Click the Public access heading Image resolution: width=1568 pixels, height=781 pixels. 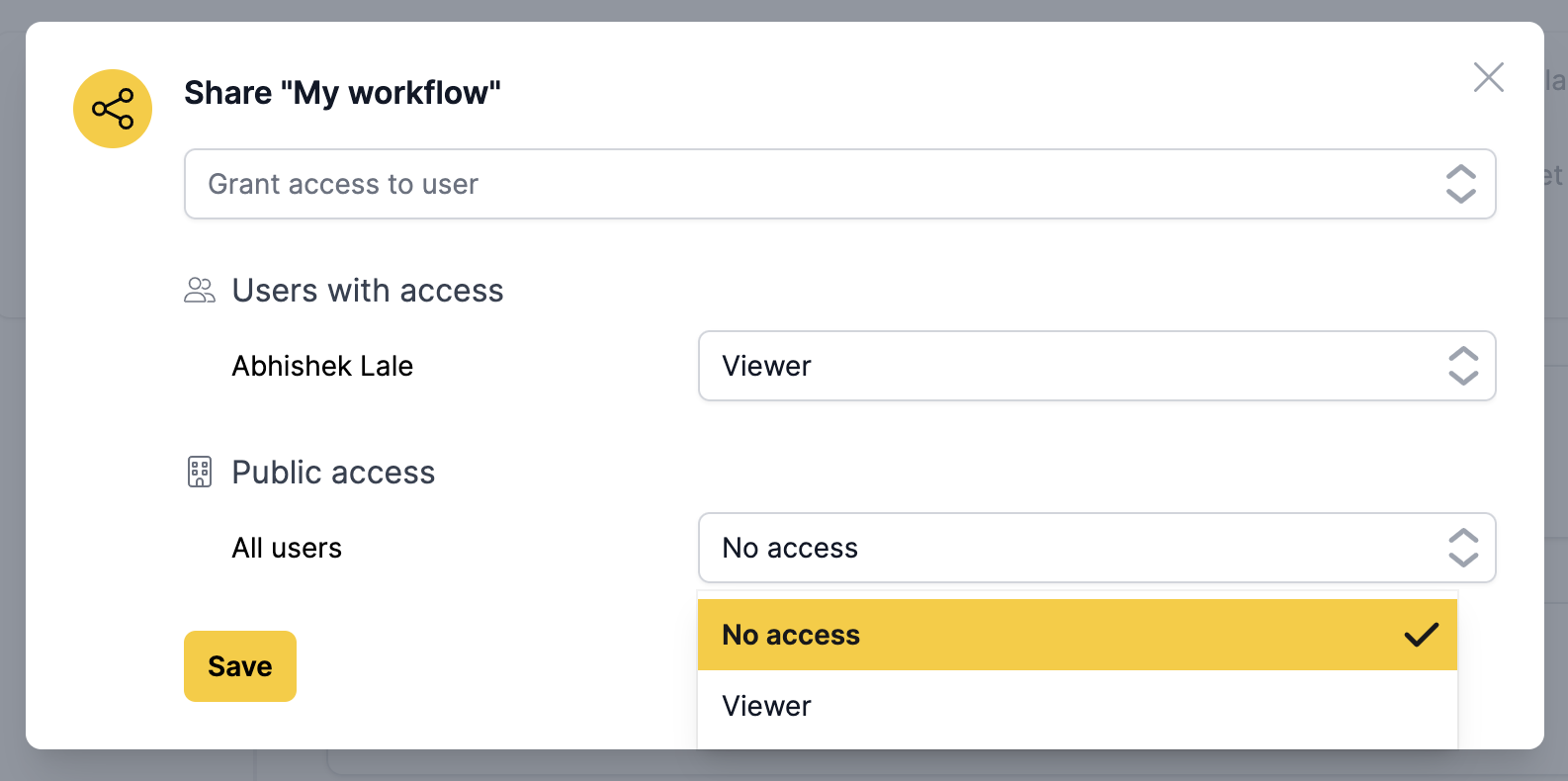(x=333, y=473)
